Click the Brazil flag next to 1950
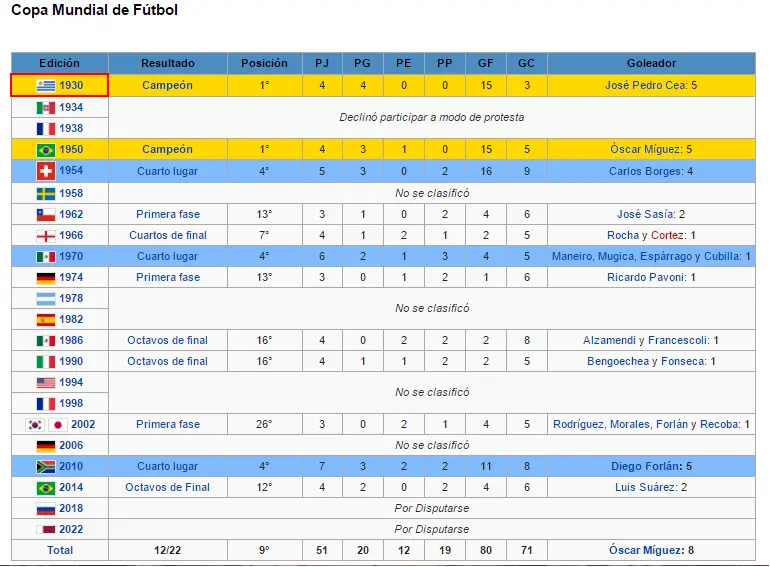Viewport: 770px width, 567px height. point(46,150)
